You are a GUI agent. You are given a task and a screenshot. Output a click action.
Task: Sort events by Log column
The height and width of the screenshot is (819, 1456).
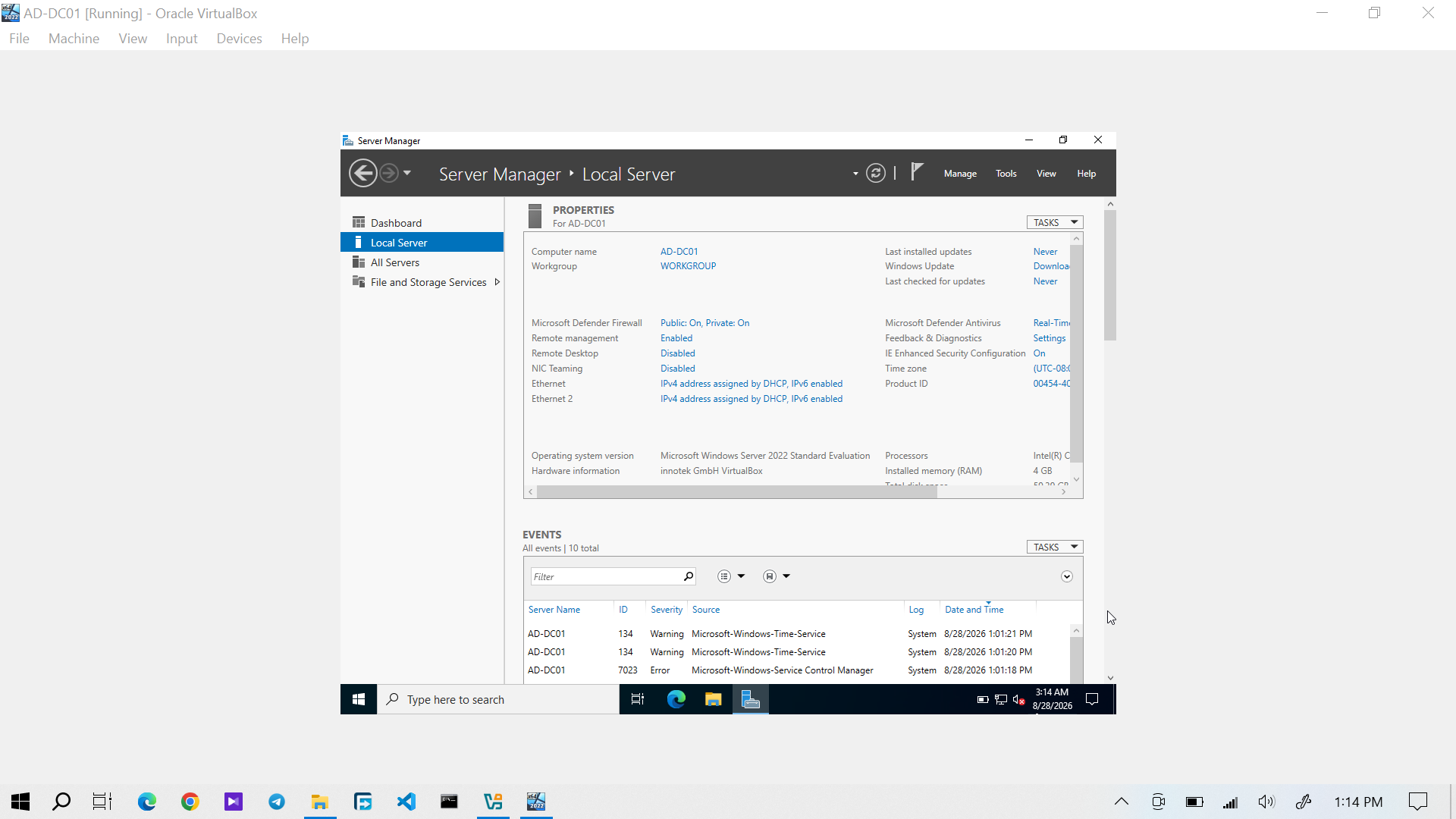click(x=916, y=610)
